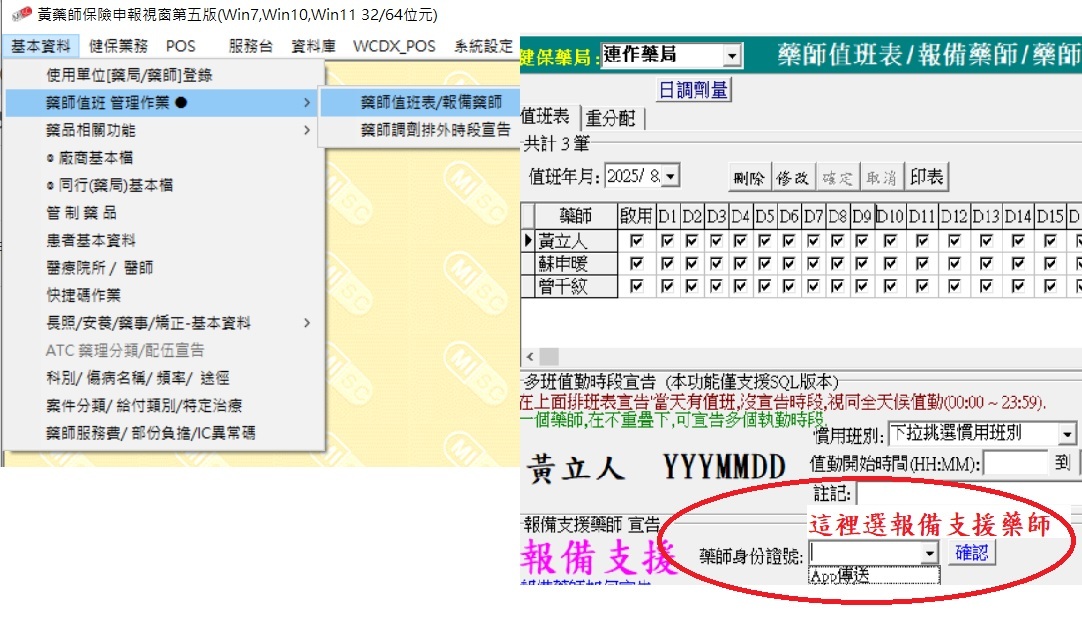Screen dimensions: 1082x634
Task: Switch to the 重分配 tab
Action: pyautogui.click(x=610, y=118)
